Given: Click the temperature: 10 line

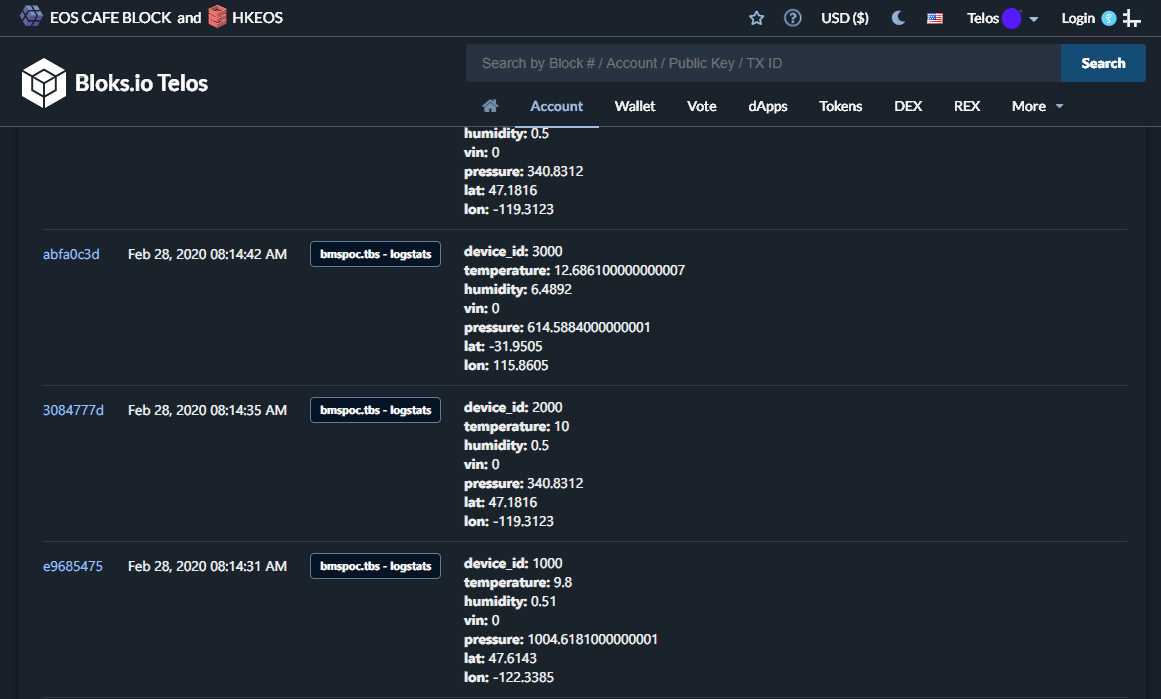Looking at the screenshot, I should (x=516, y=427).
